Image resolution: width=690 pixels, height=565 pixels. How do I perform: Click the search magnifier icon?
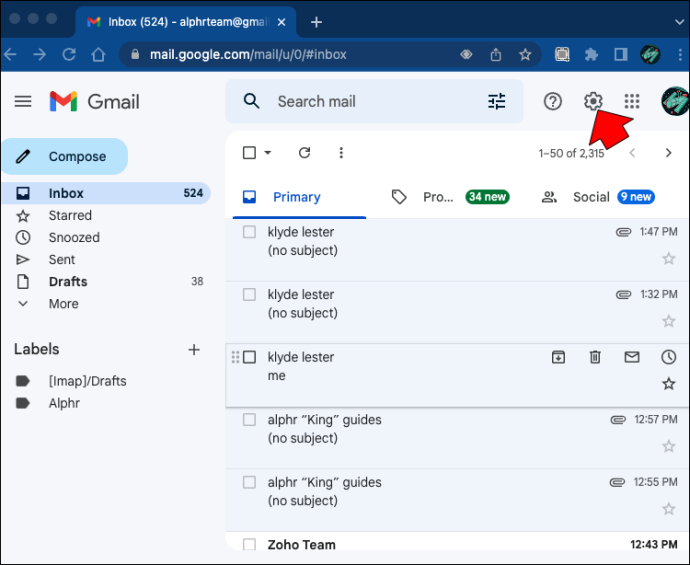251,101
